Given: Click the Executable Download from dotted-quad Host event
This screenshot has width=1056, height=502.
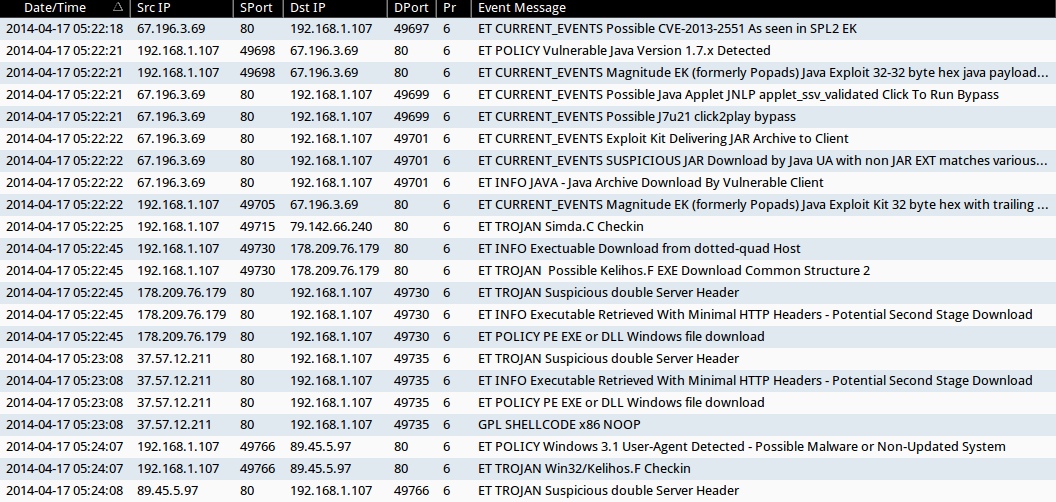Looking at the screenshot, I should point(639,249).
